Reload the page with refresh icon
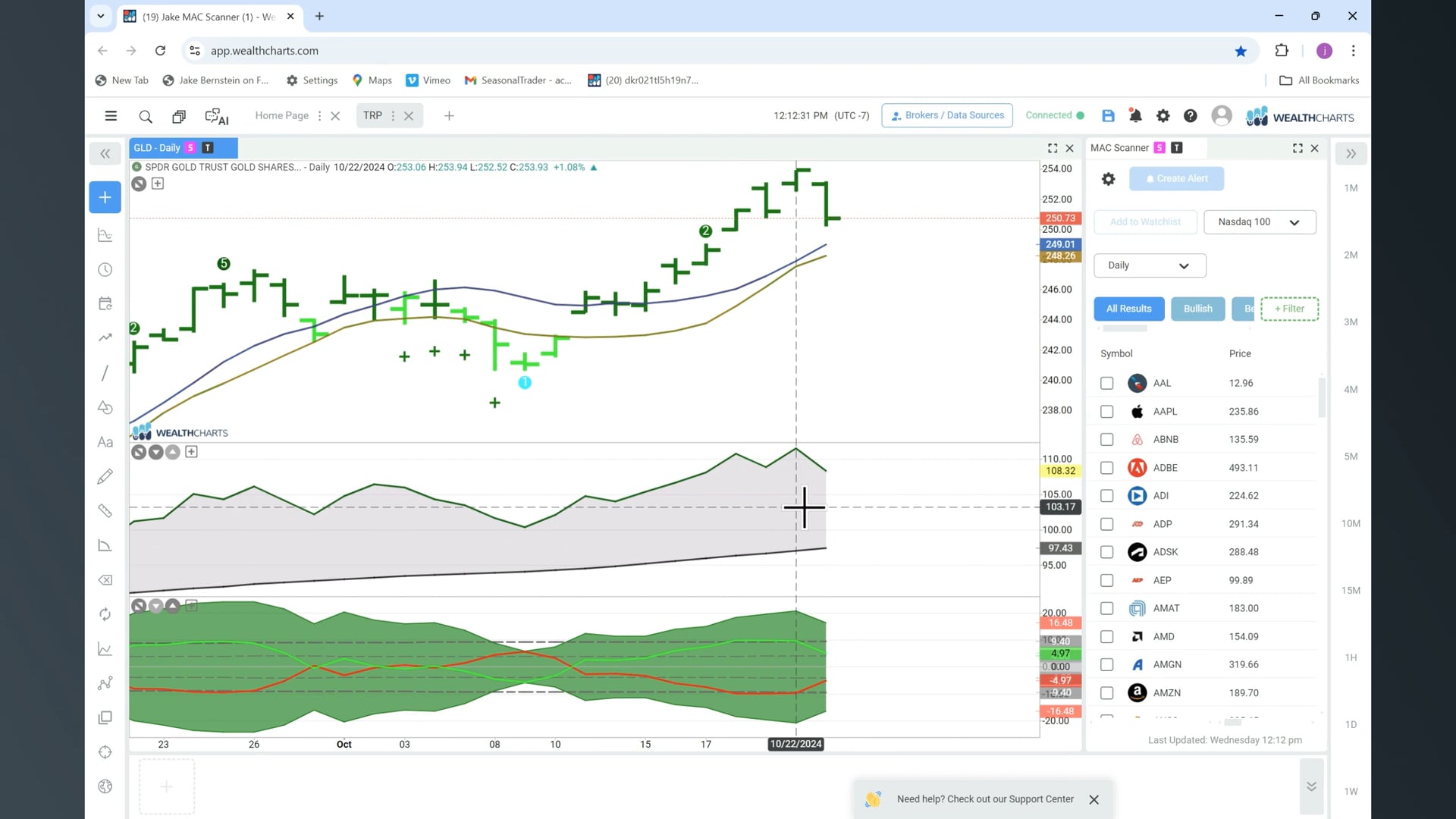 point(160,51)
